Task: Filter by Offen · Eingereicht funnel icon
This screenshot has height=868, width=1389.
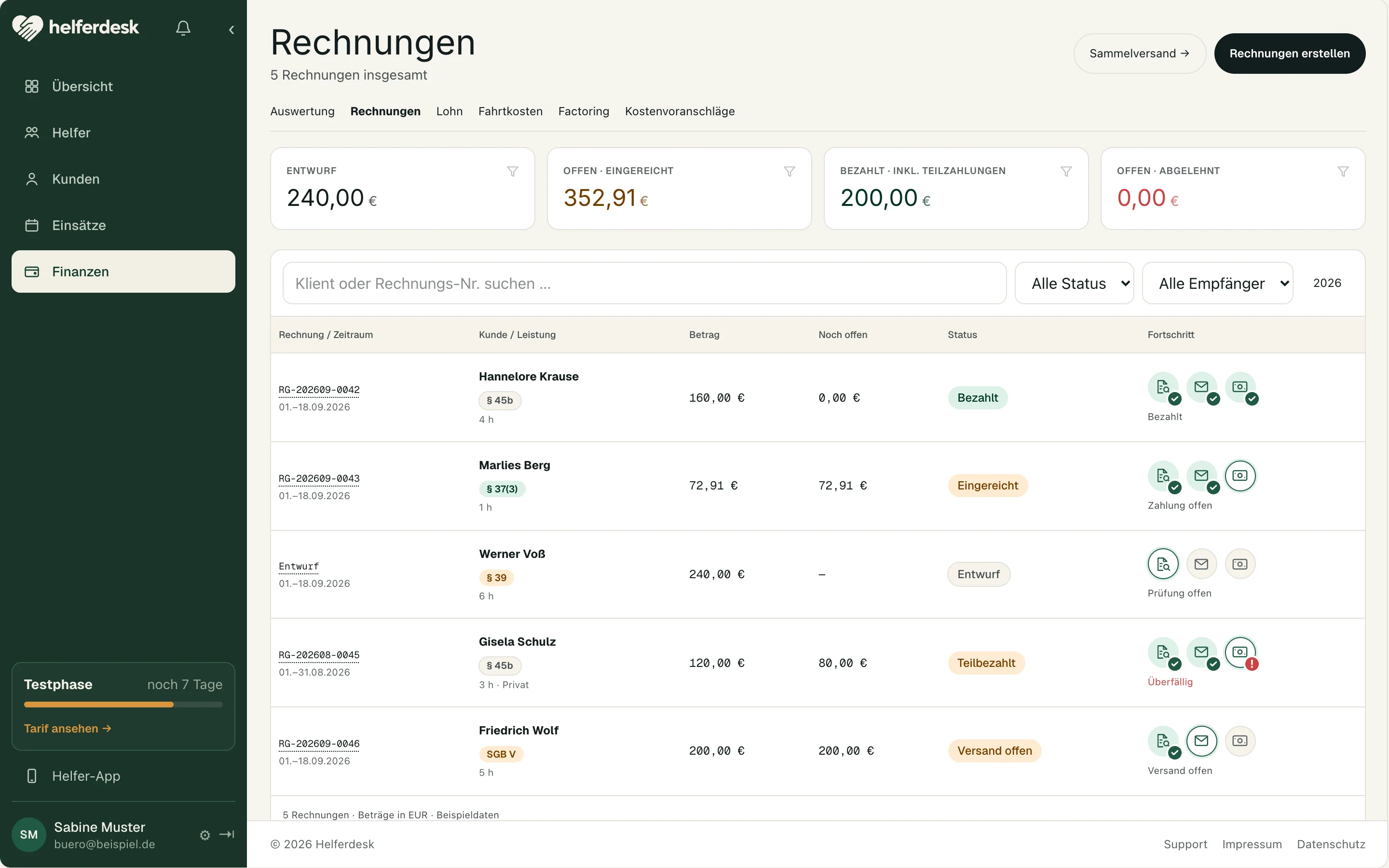Action: 789,171
